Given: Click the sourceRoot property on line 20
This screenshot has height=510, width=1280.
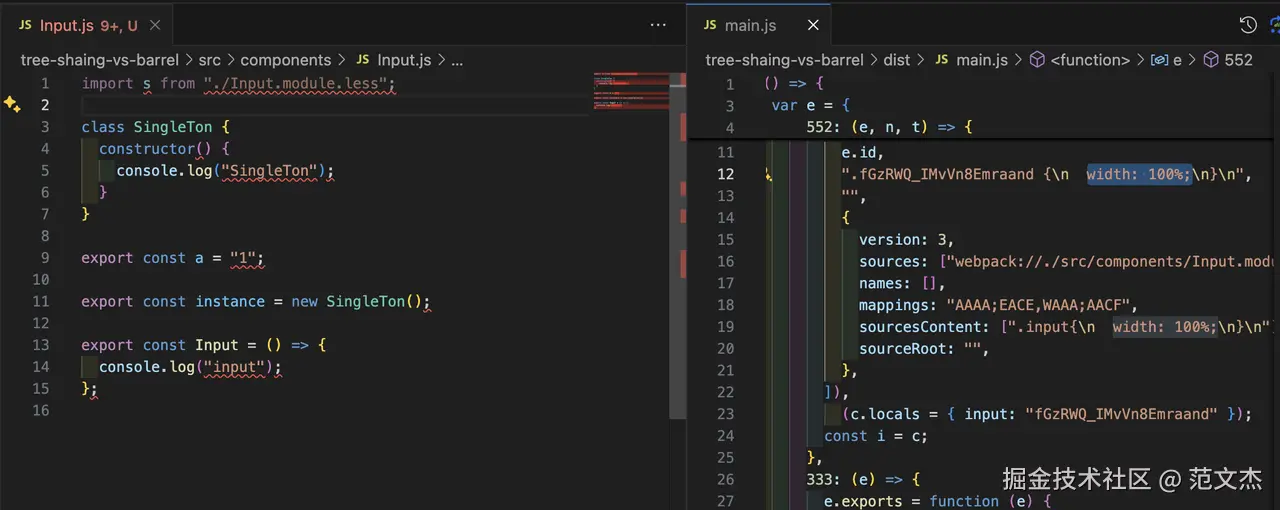Looking at the screenshot, I should (902, 350).
